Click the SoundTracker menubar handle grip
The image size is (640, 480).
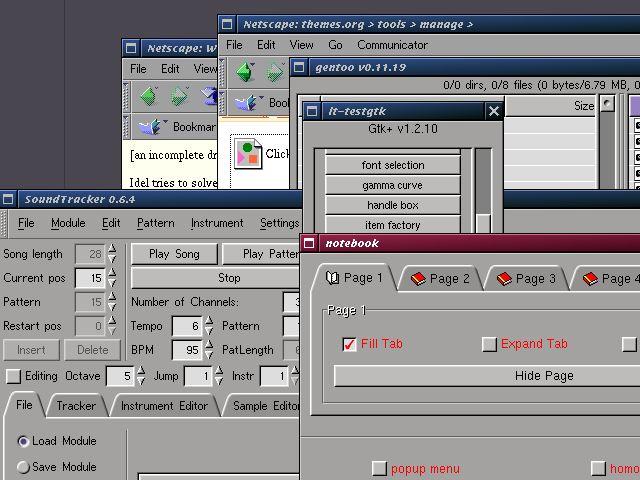click(4, 223)
